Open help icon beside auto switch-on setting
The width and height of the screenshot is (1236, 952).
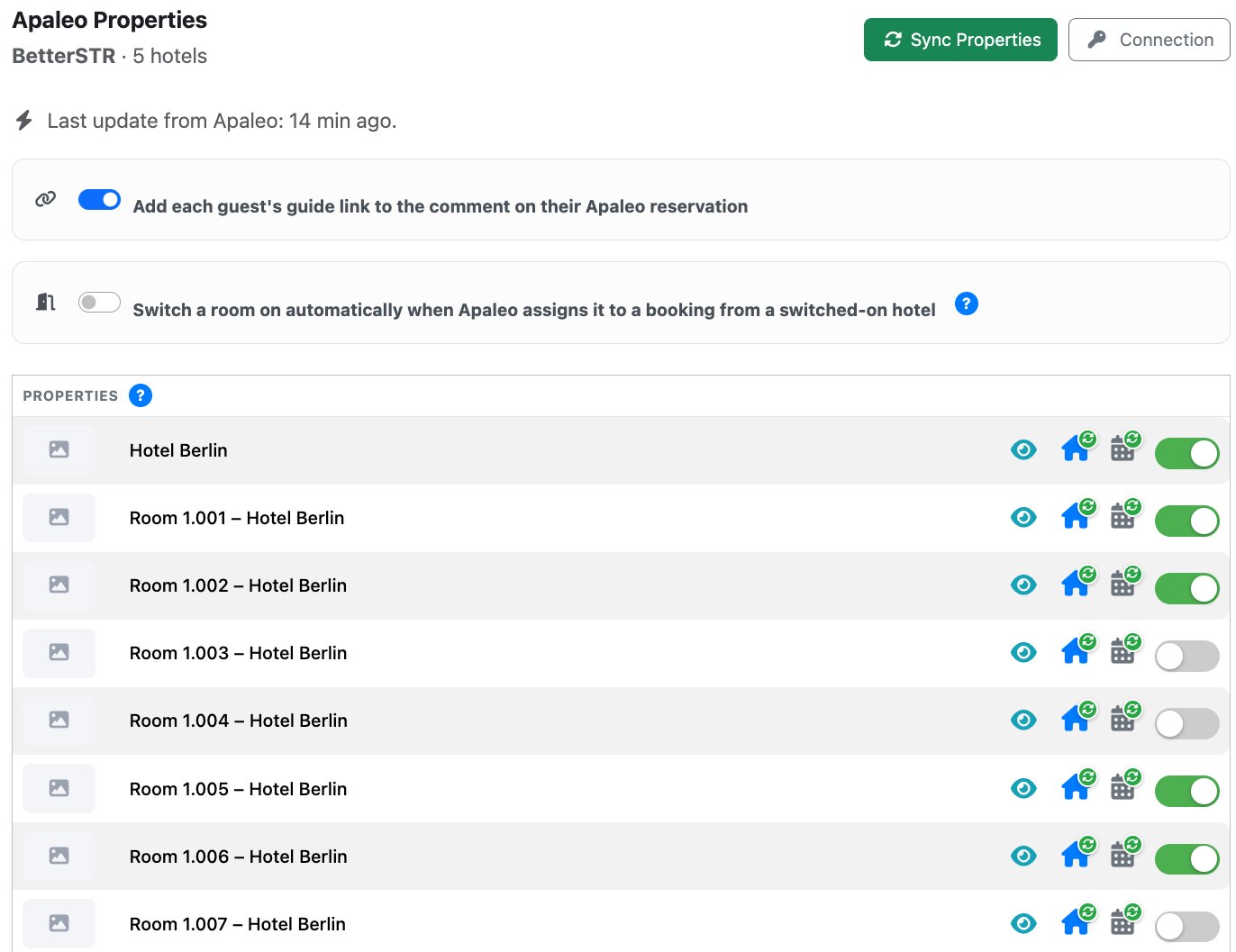967,304
